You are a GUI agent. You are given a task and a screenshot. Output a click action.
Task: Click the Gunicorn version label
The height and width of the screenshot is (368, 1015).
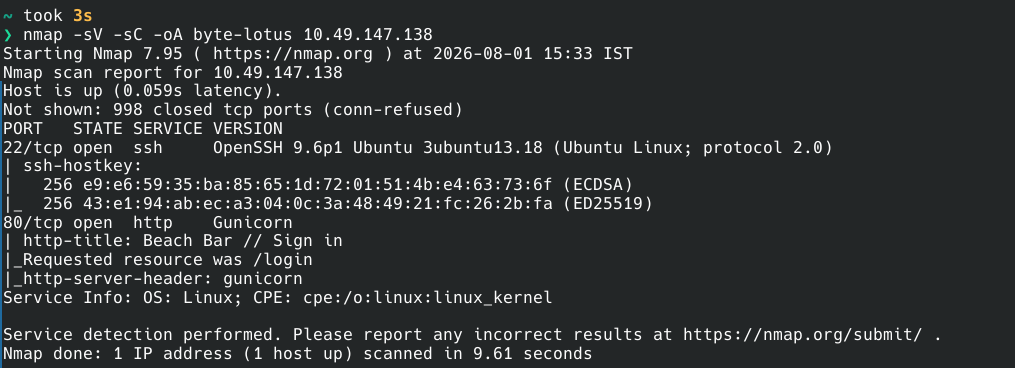[x=252, y=223]
